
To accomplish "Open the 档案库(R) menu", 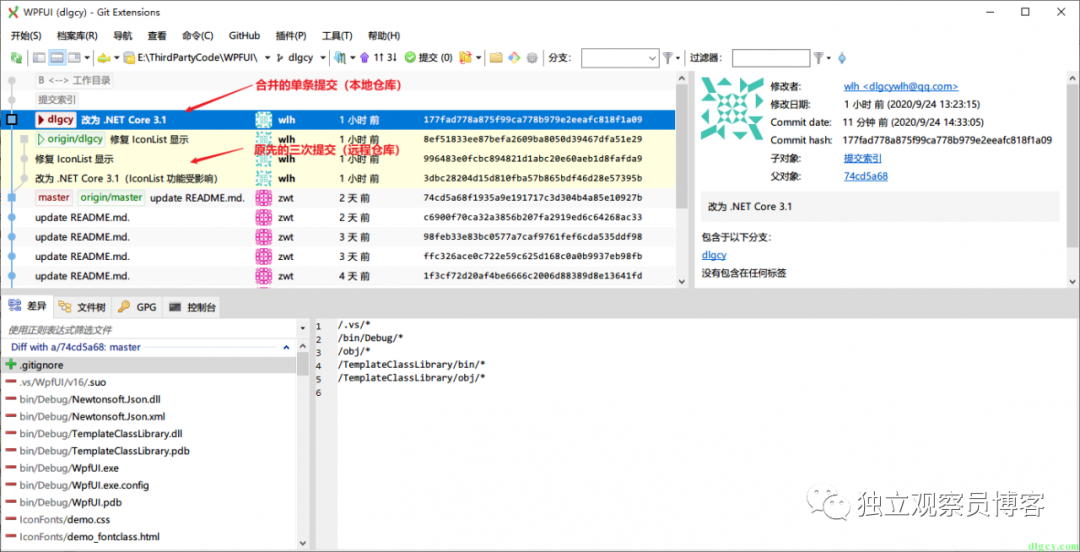I will (76, 36).
